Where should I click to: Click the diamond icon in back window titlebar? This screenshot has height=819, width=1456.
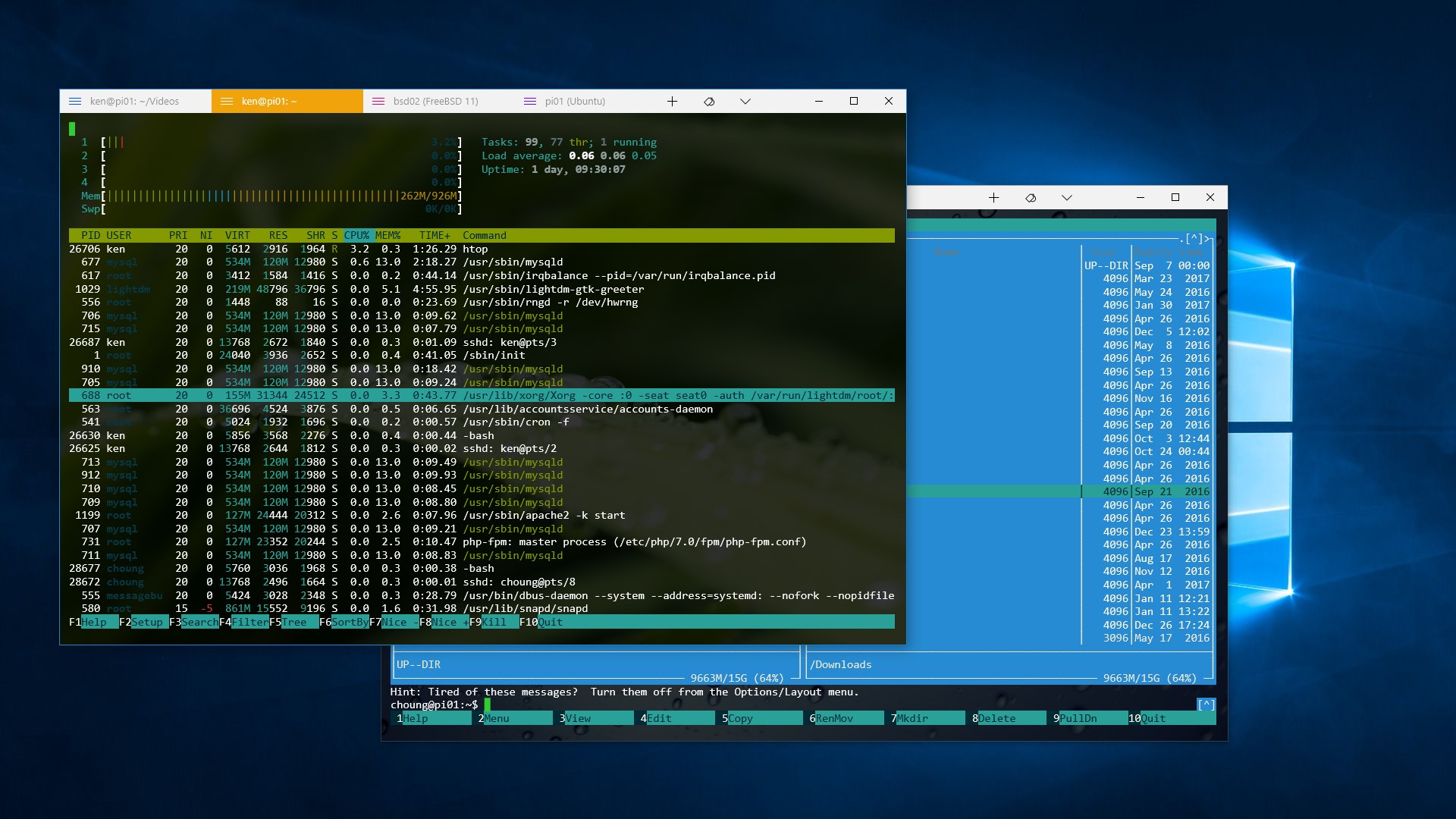click(x=1031, y=198)
